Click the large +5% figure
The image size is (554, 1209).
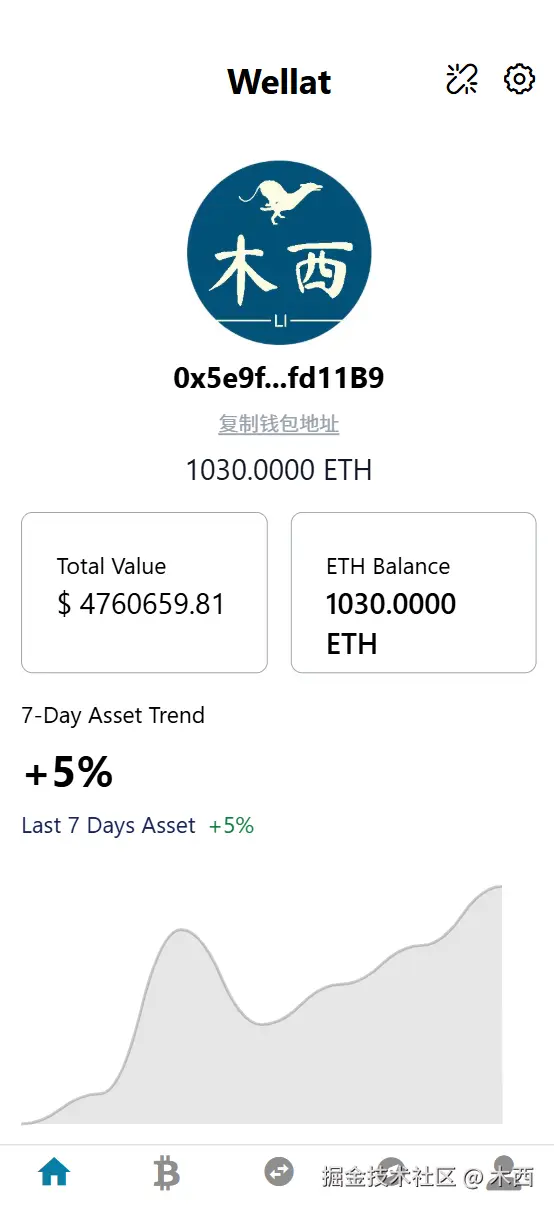pos(68,772)
